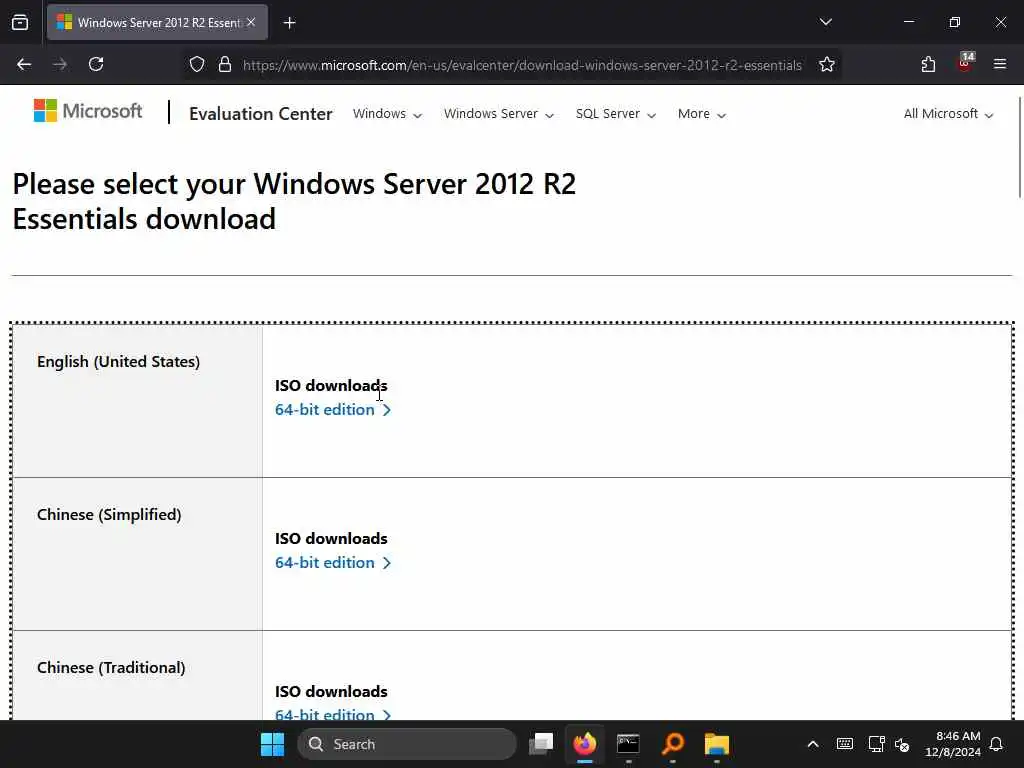Click the Microsoft logo
This screenshot has height=768, width=1024.
click(x=88, y=111)
